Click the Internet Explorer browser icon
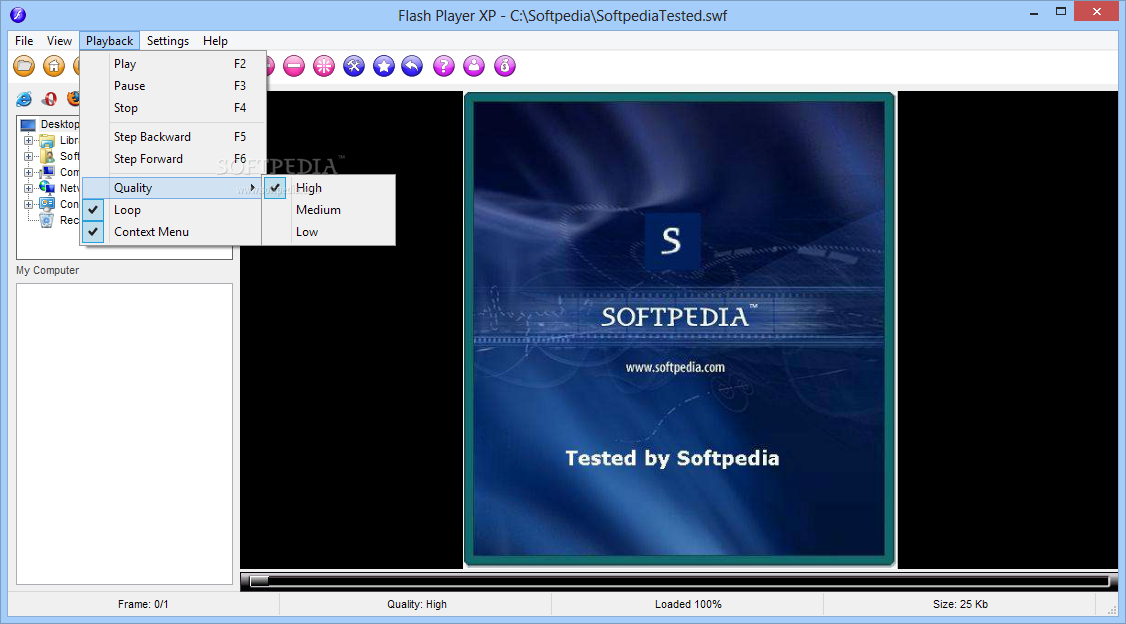Viewport: 1126px width, 624px height. pos(24,98)
